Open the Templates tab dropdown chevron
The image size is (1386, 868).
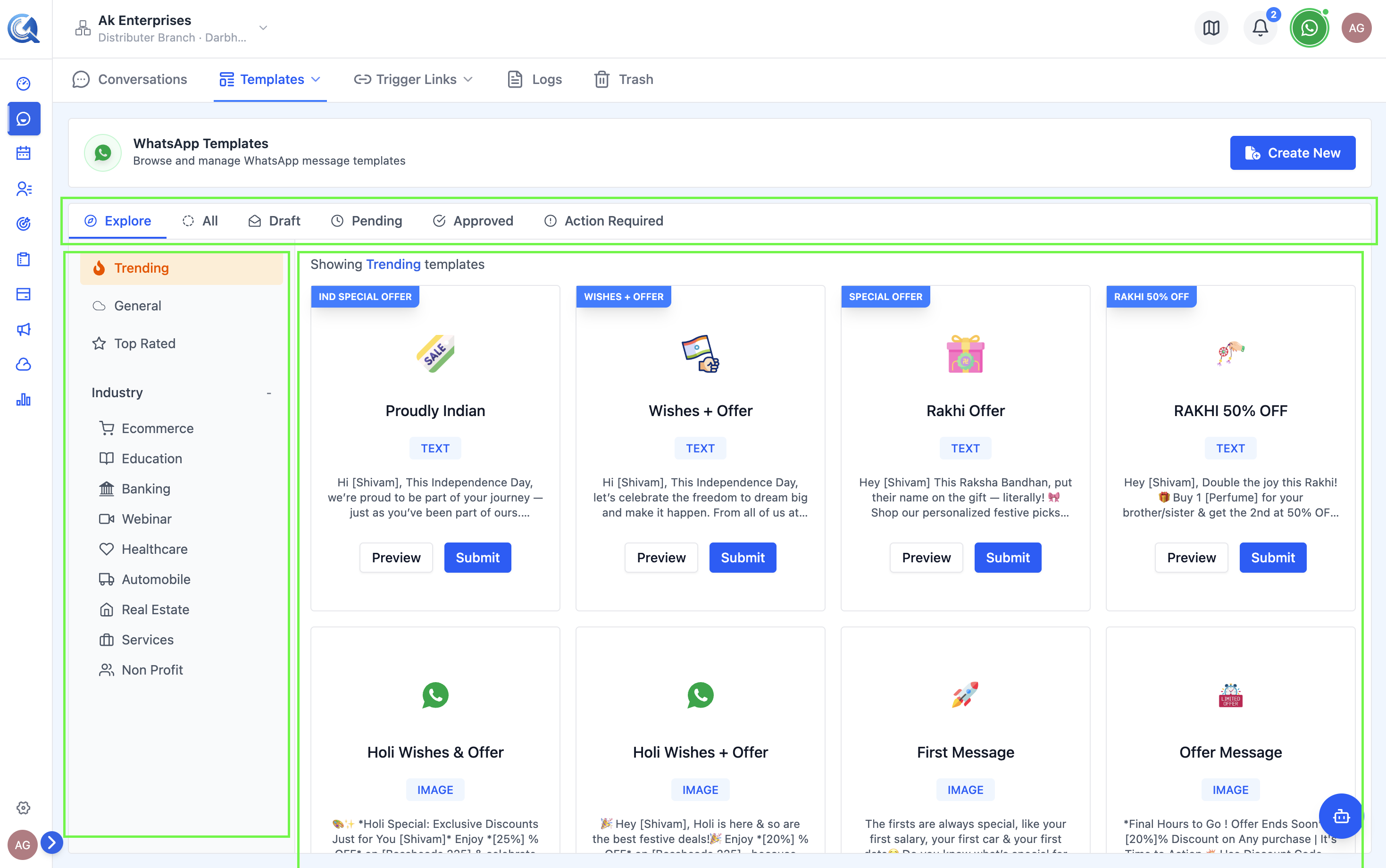316,79
